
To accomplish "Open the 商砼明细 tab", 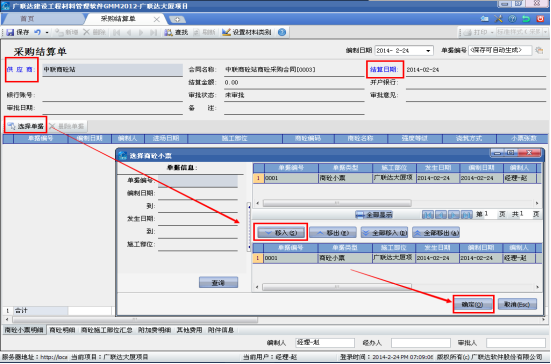I will [62, 330].
